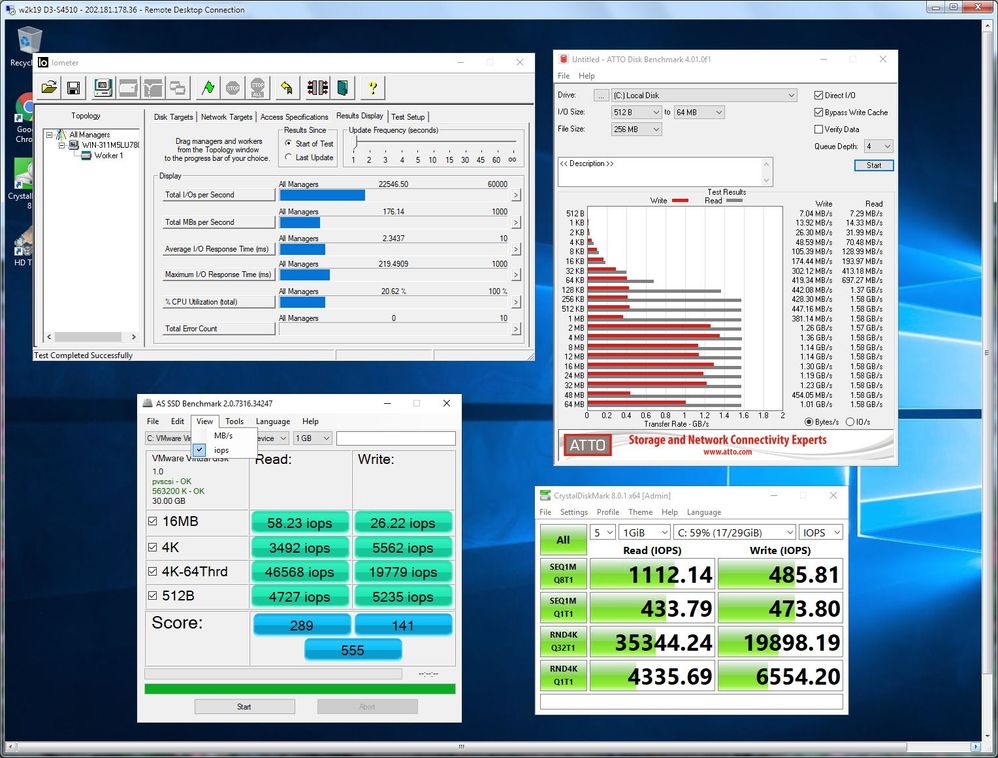This screenshot has height=758, width=998.
Task: Click Iometer's duplicate selected worker icon
Action: coord(178,88)
